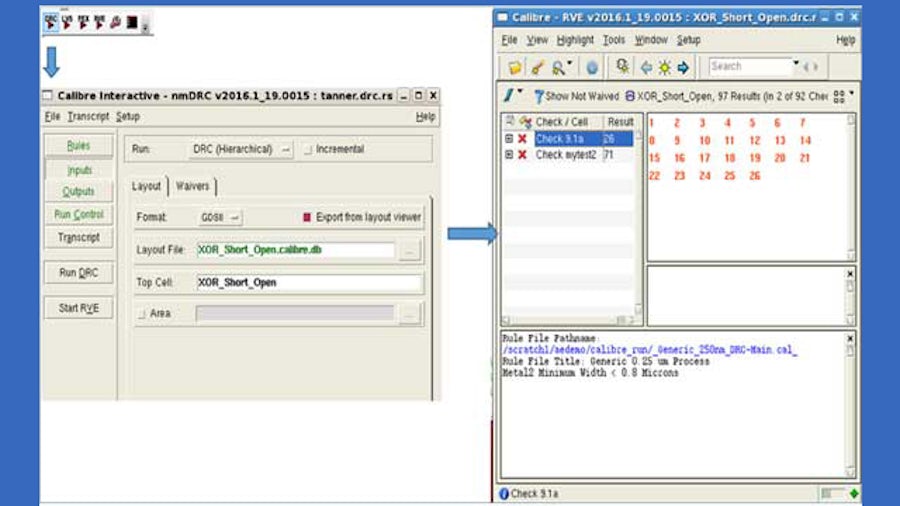Screen dimensions: 900x506
Task: Open the GDSII format dropdown
Action: coord(220,217)
